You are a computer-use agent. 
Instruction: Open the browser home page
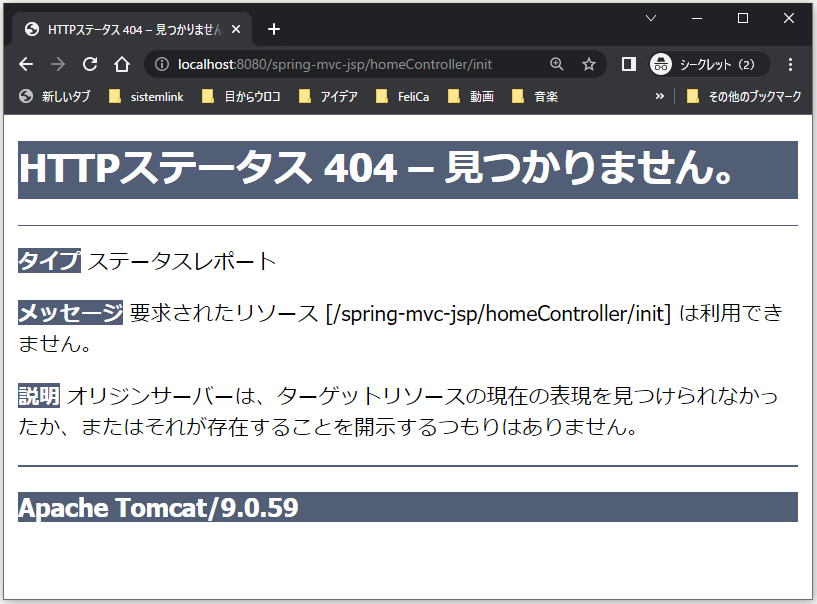pyautogui.click(x=122, y=63)
